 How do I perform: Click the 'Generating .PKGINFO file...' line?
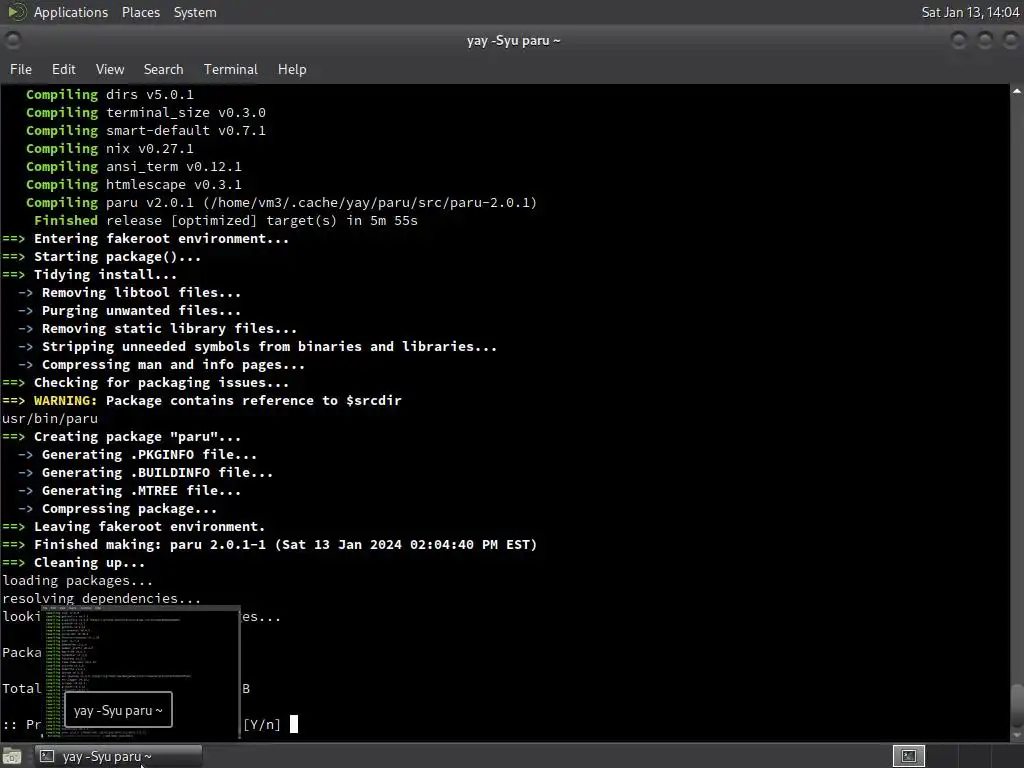(137, 455)
